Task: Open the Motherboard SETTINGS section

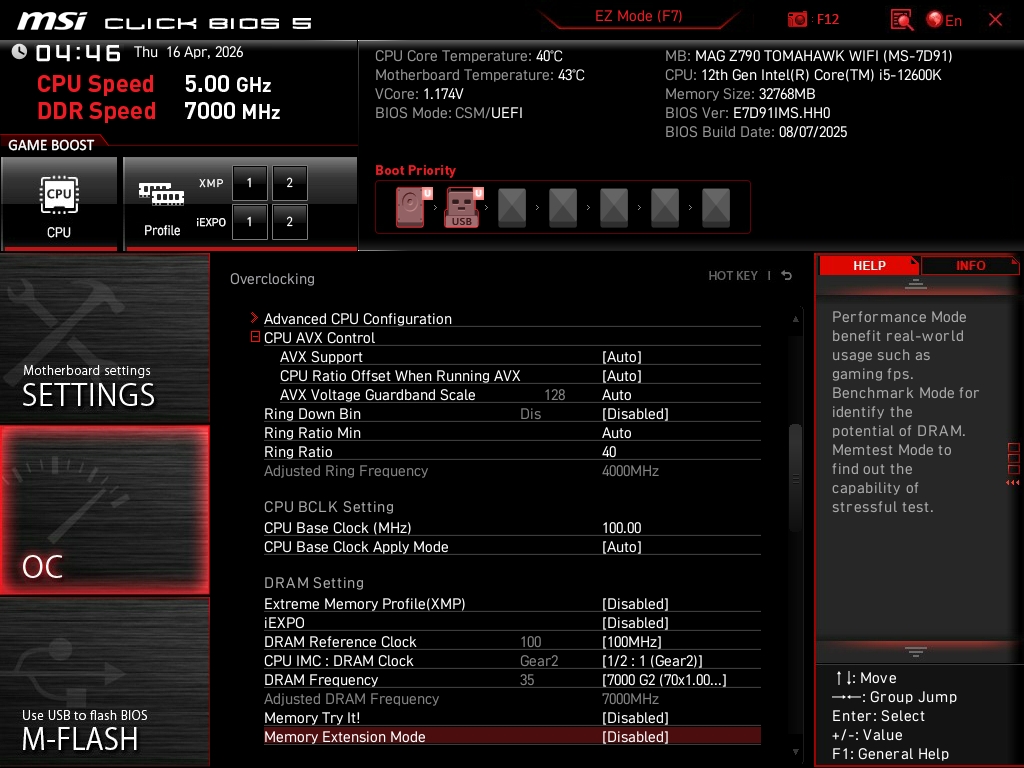Action: tap(104, 339)
